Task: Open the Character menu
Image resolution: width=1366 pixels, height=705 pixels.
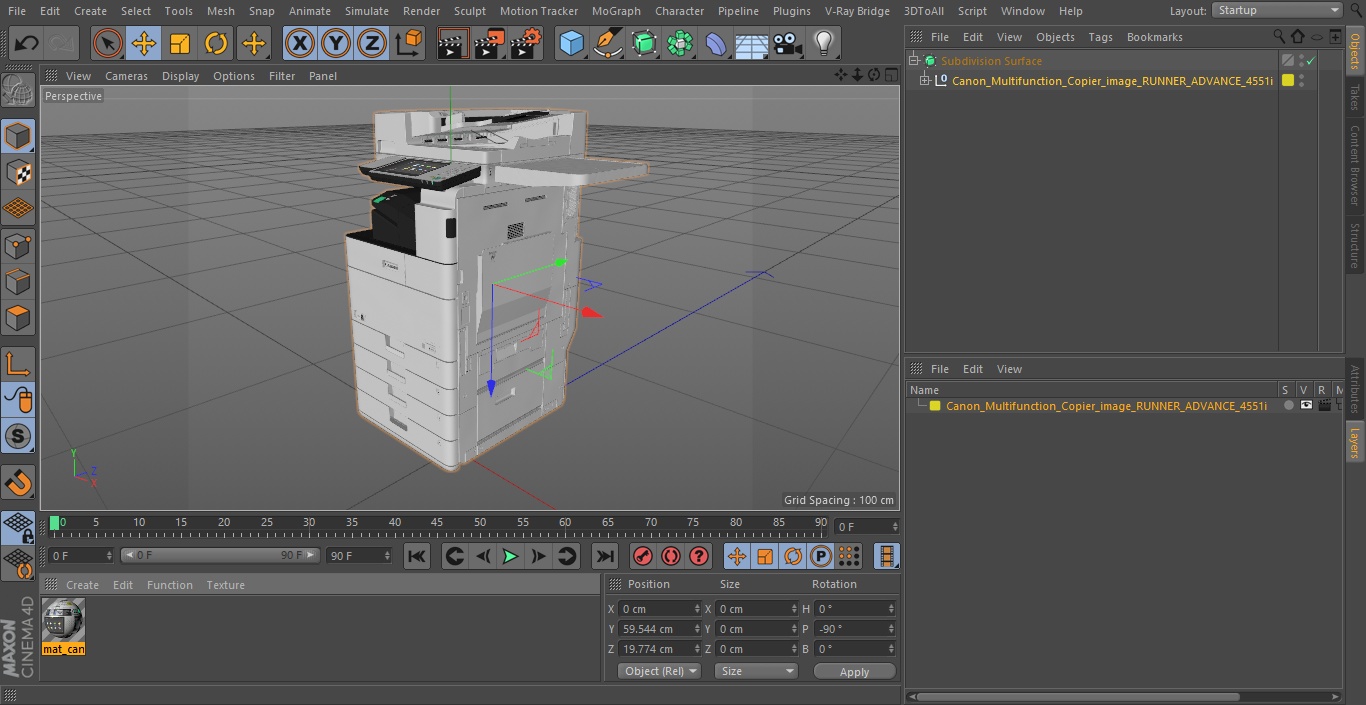Action: (x=679, y=11)
